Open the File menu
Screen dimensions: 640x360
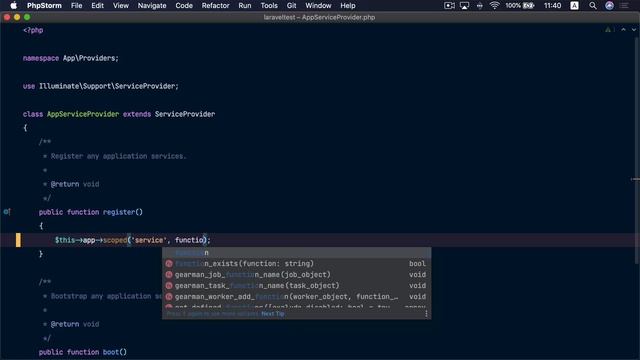(76, 6)
